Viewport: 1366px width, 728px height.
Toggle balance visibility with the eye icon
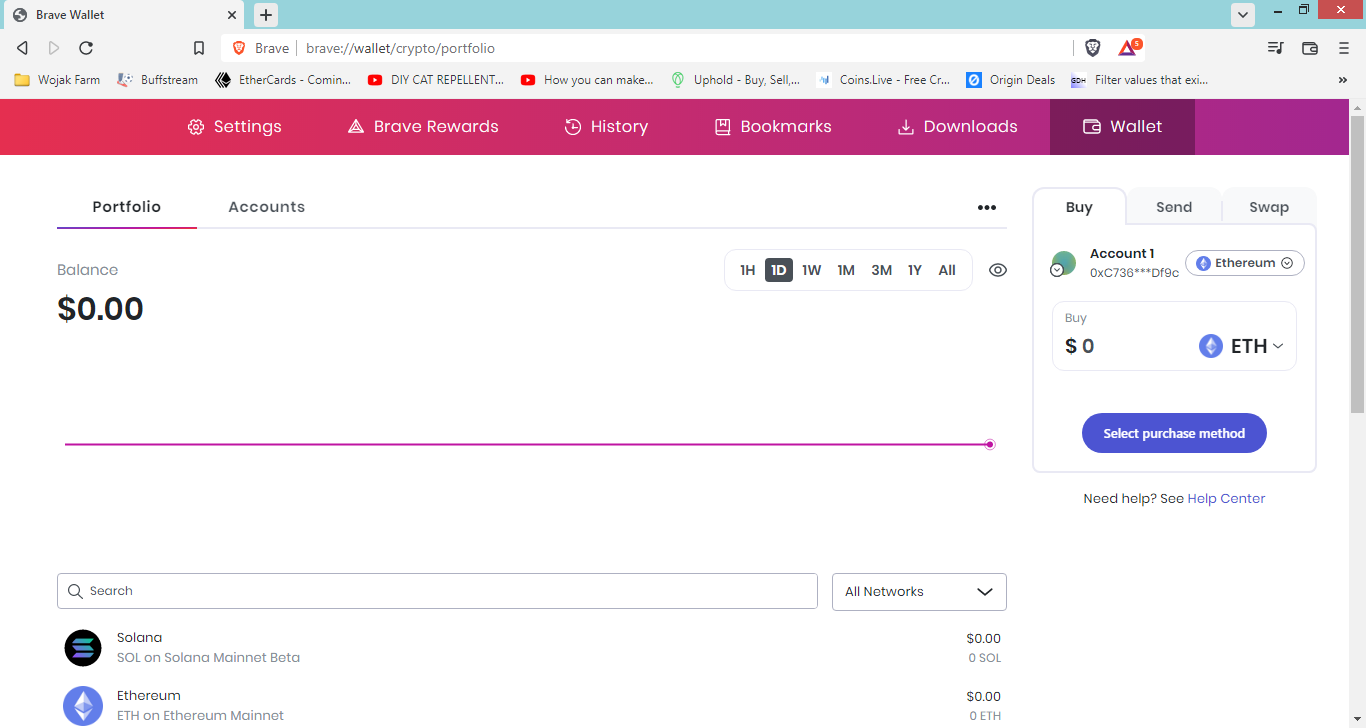997,270
